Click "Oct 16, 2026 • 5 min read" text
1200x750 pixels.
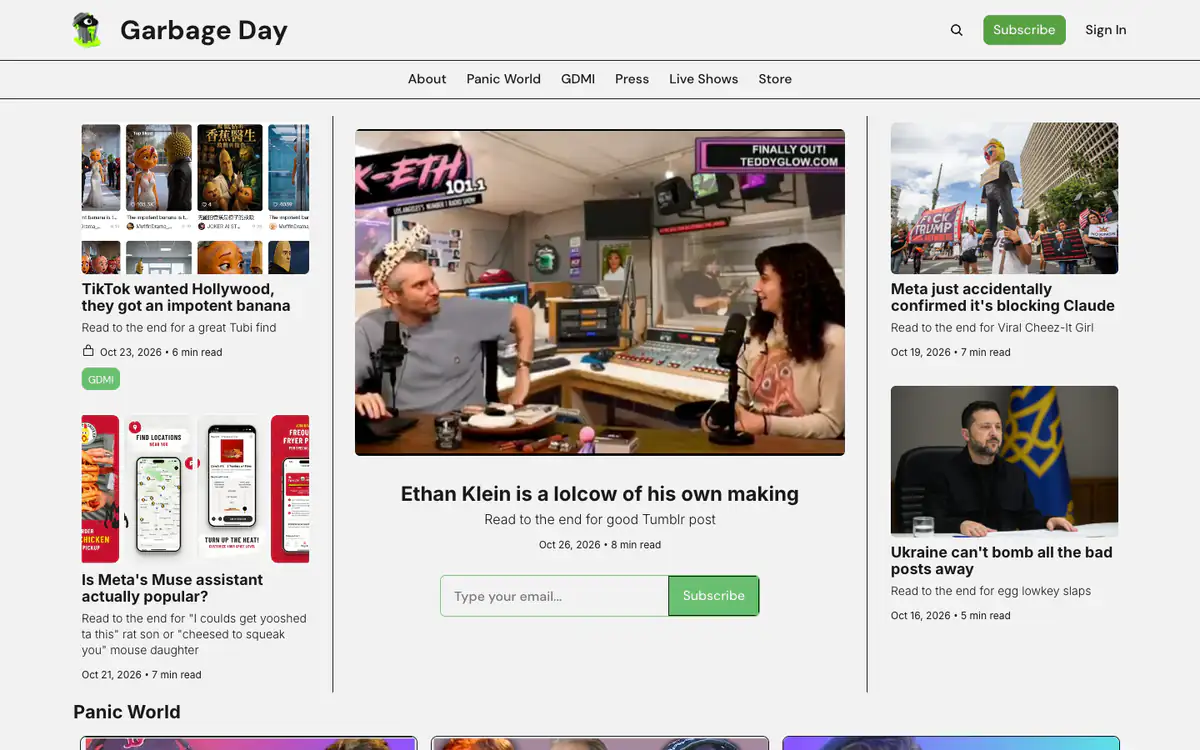(951, 615)
